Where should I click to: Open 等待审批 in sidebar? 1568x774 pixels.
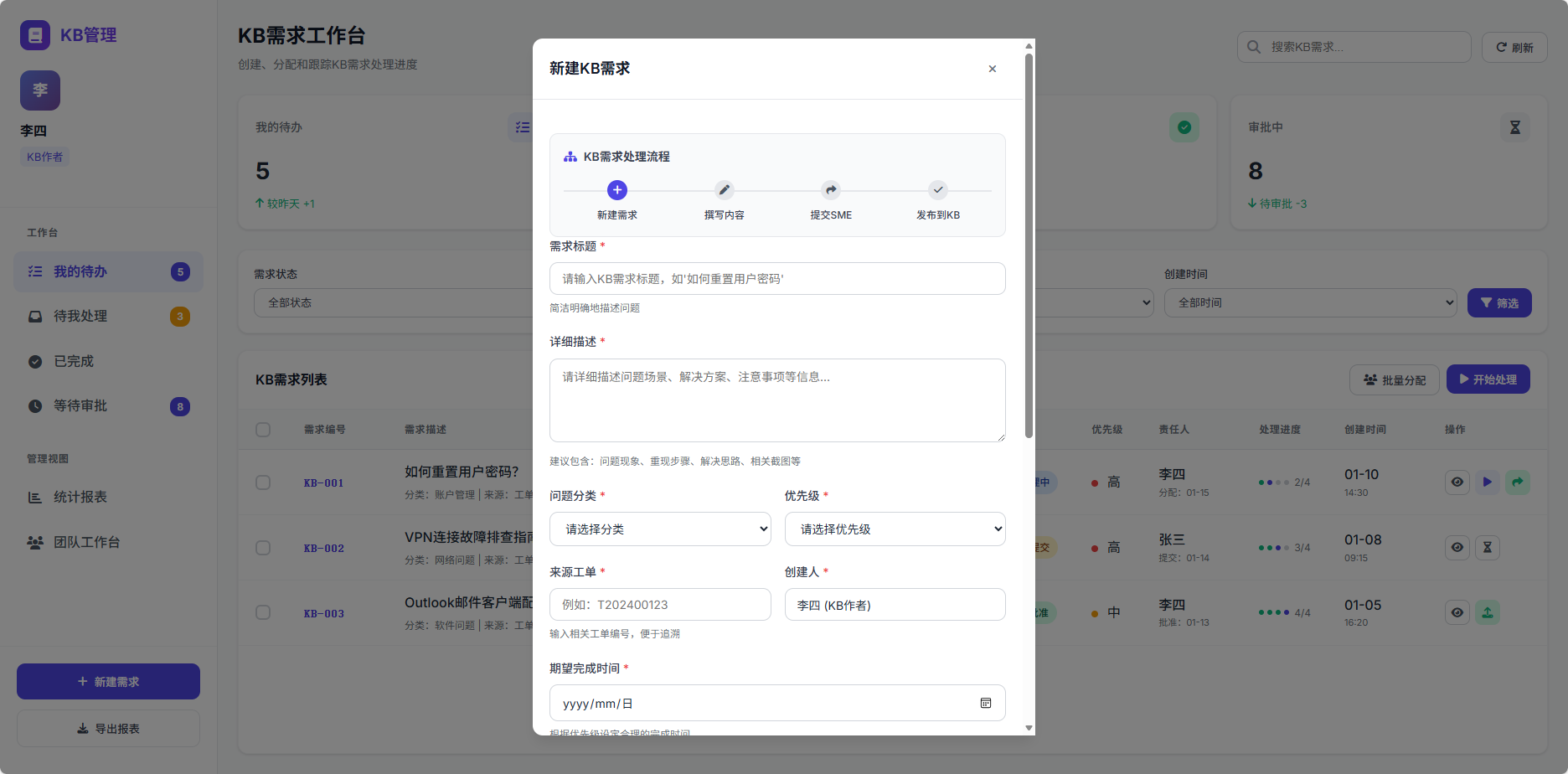[108, 406]
